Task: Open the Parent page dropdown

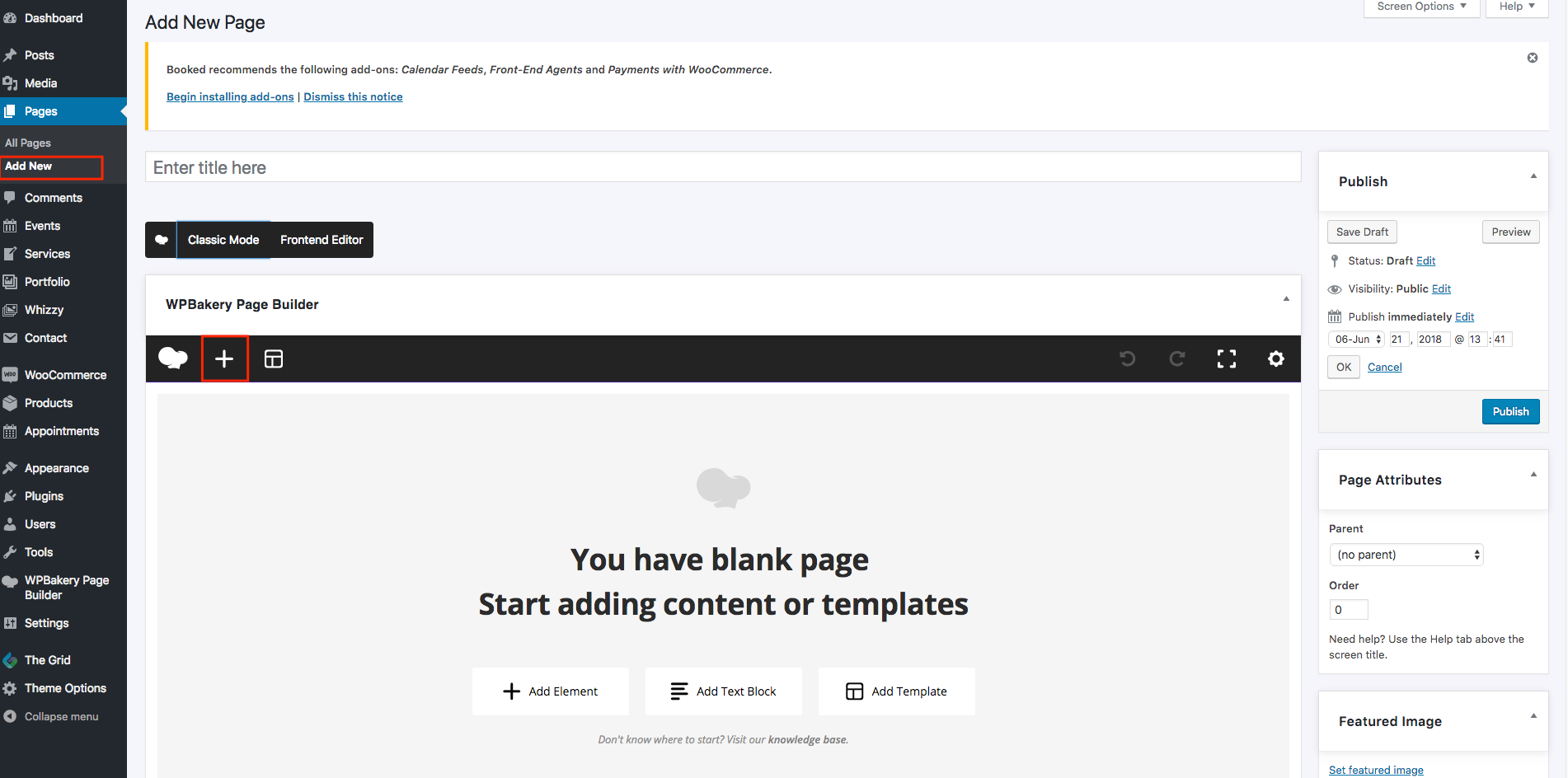Action: 1406,555
